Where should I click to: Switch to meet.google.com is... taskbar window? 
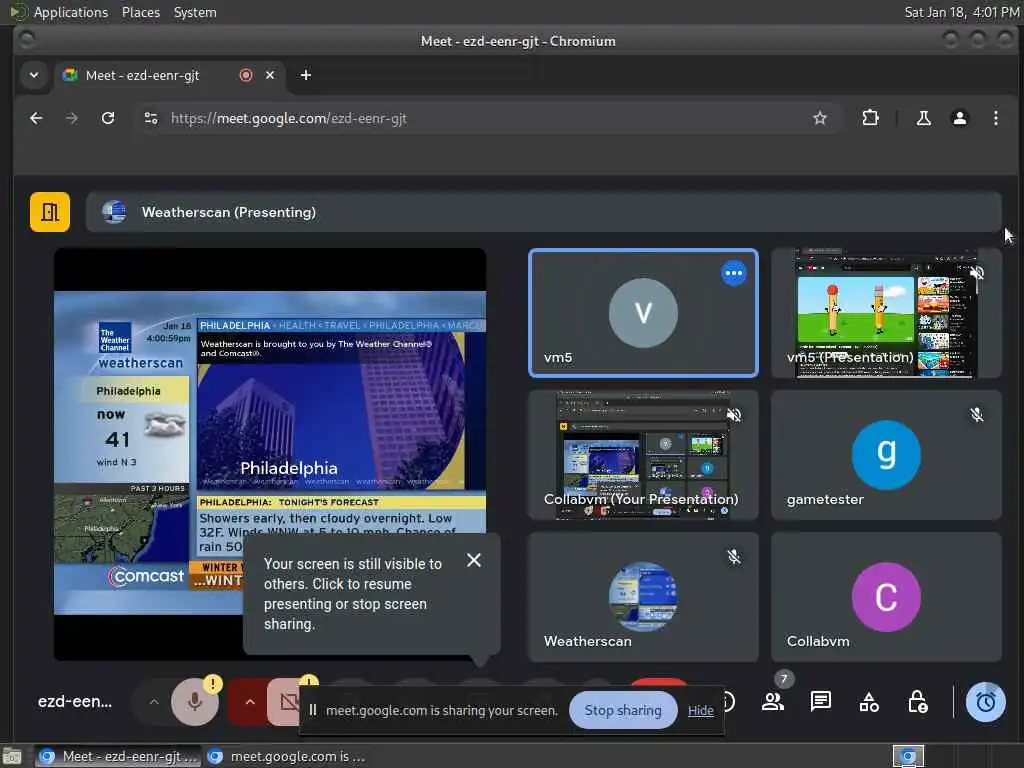287,756
